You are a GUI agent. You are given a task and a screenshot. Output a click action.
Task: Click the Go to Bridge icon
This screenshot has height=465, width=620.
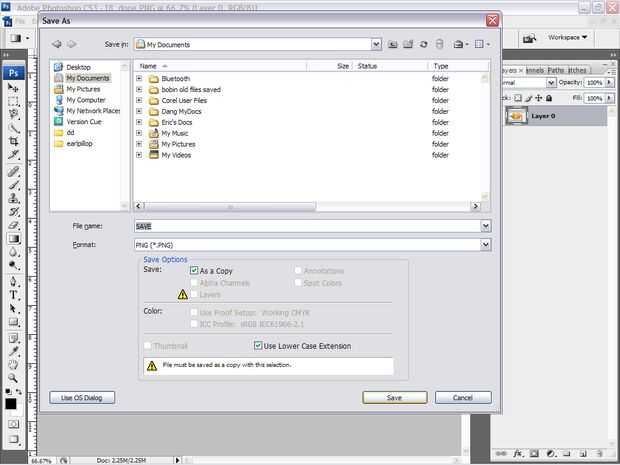coord(529,38)
